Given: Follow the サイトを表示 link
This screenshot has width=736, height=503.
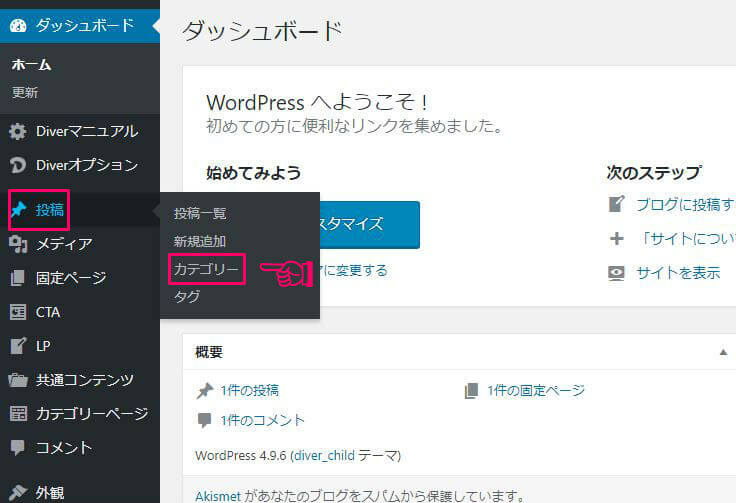Looking at the screenshot, I should point(678,273).
